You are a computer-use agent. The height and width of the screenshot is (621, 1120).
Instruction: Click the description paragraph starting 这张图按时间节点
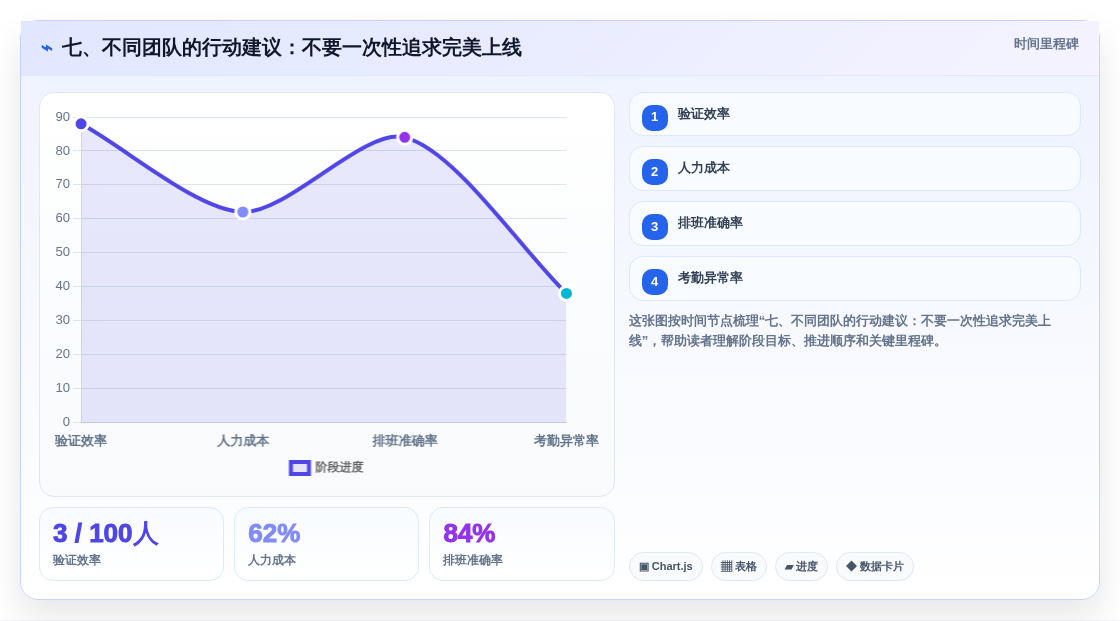pos(840,331)
